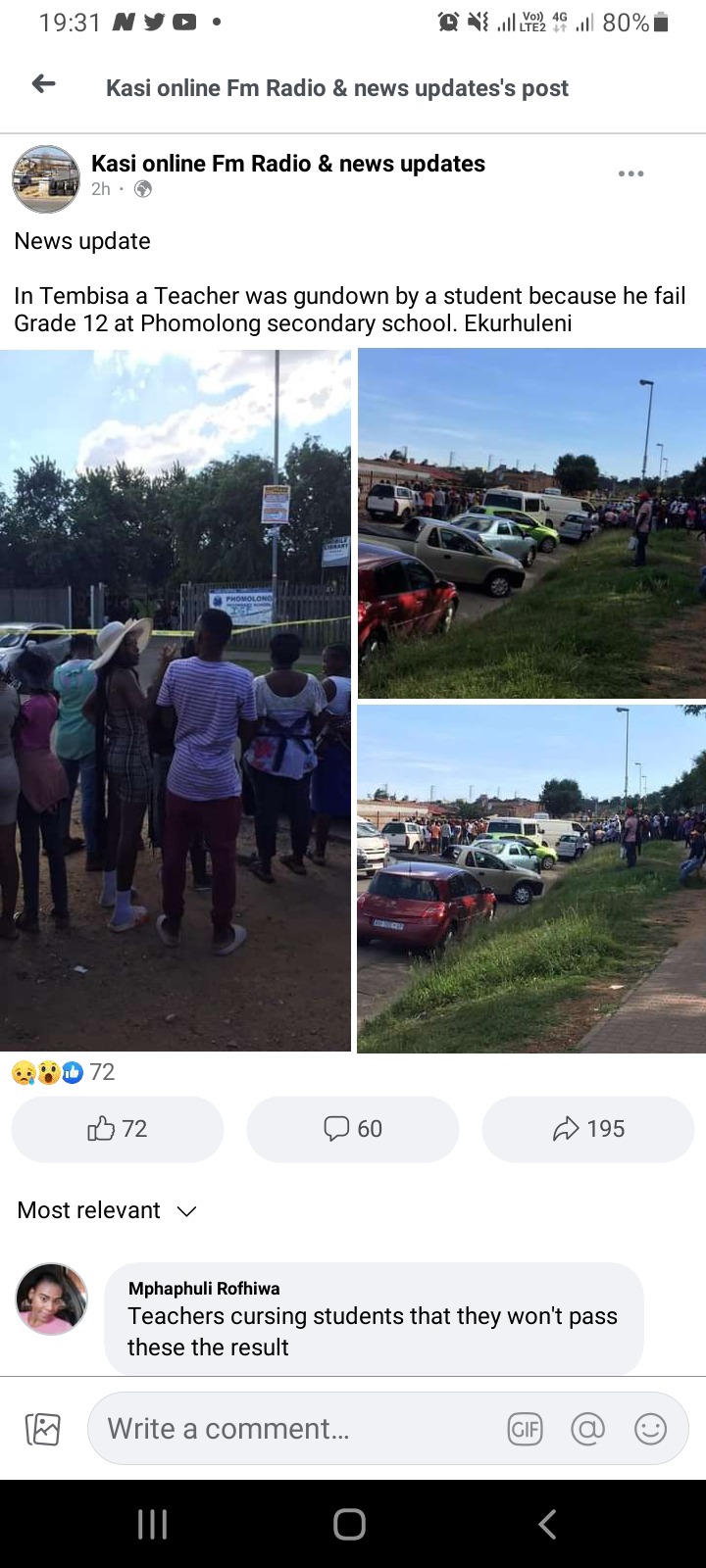Screen dimensions: 706x1568
Task: Like the post with thumbs-up button
Action: [118, 1129]
